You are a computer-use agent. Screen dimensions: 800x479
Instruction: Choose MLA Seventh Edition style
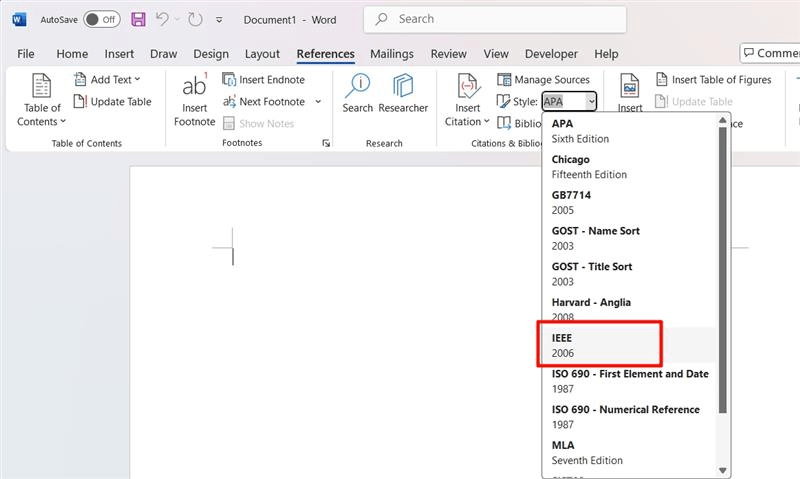pyautogui.click(x=629, y=452)
